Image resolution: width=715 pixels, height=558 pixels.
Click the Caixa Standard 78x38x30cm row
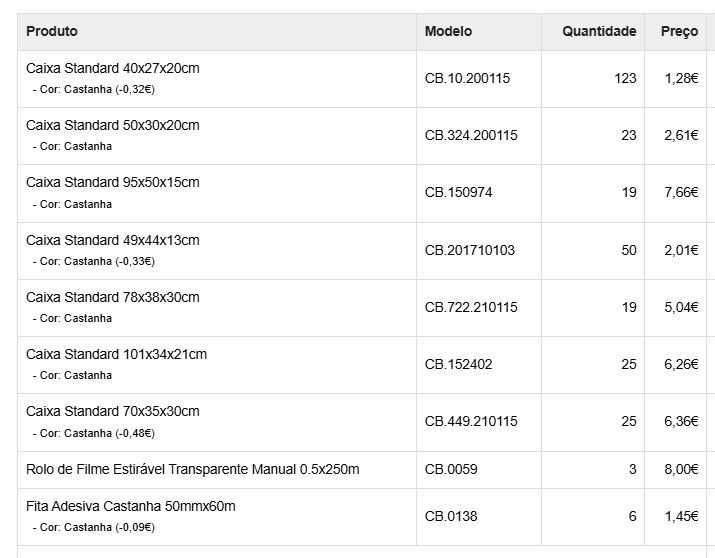pyautogui.click(x=113, y=297)
